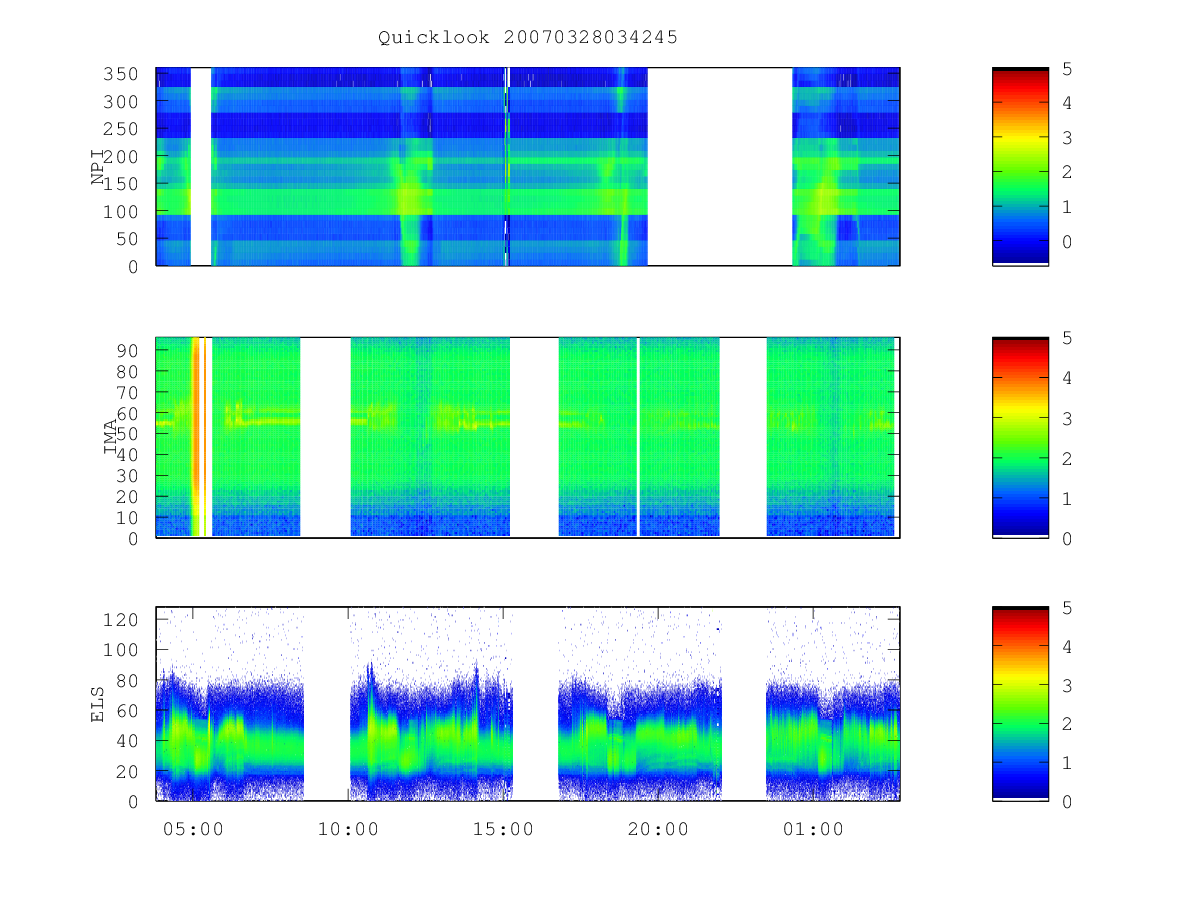Click the 05:00 time axis label
Viewport: 1200px width, 900px height.
tap(193, 829)
